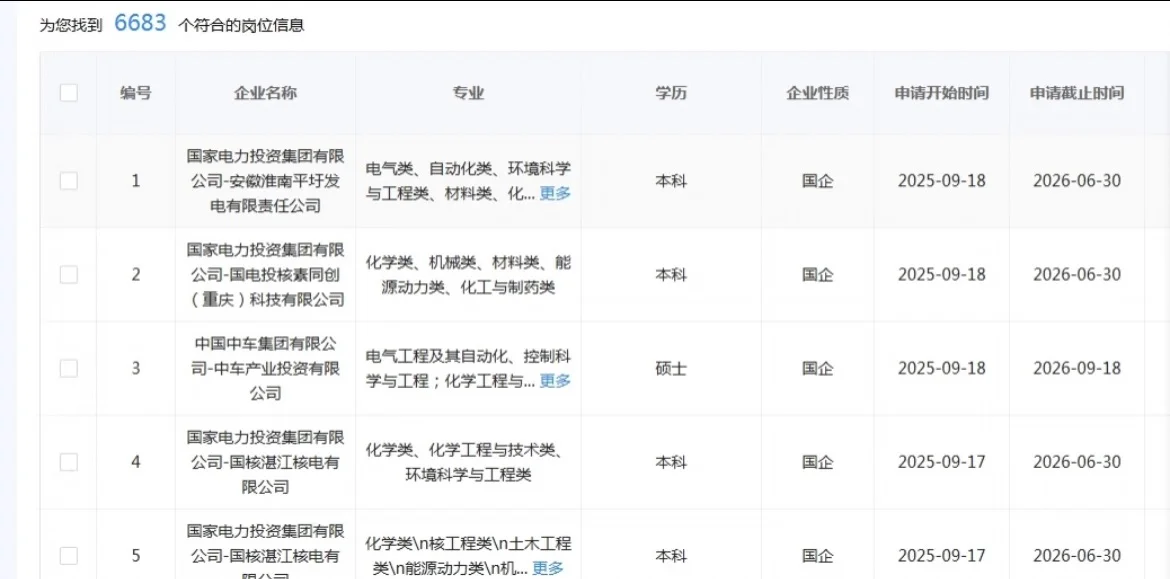Image resolution: width=1170 pixels, height=579 pixels.
Task: Check the select-all checkbox in table header
Action: coord(68,92)
